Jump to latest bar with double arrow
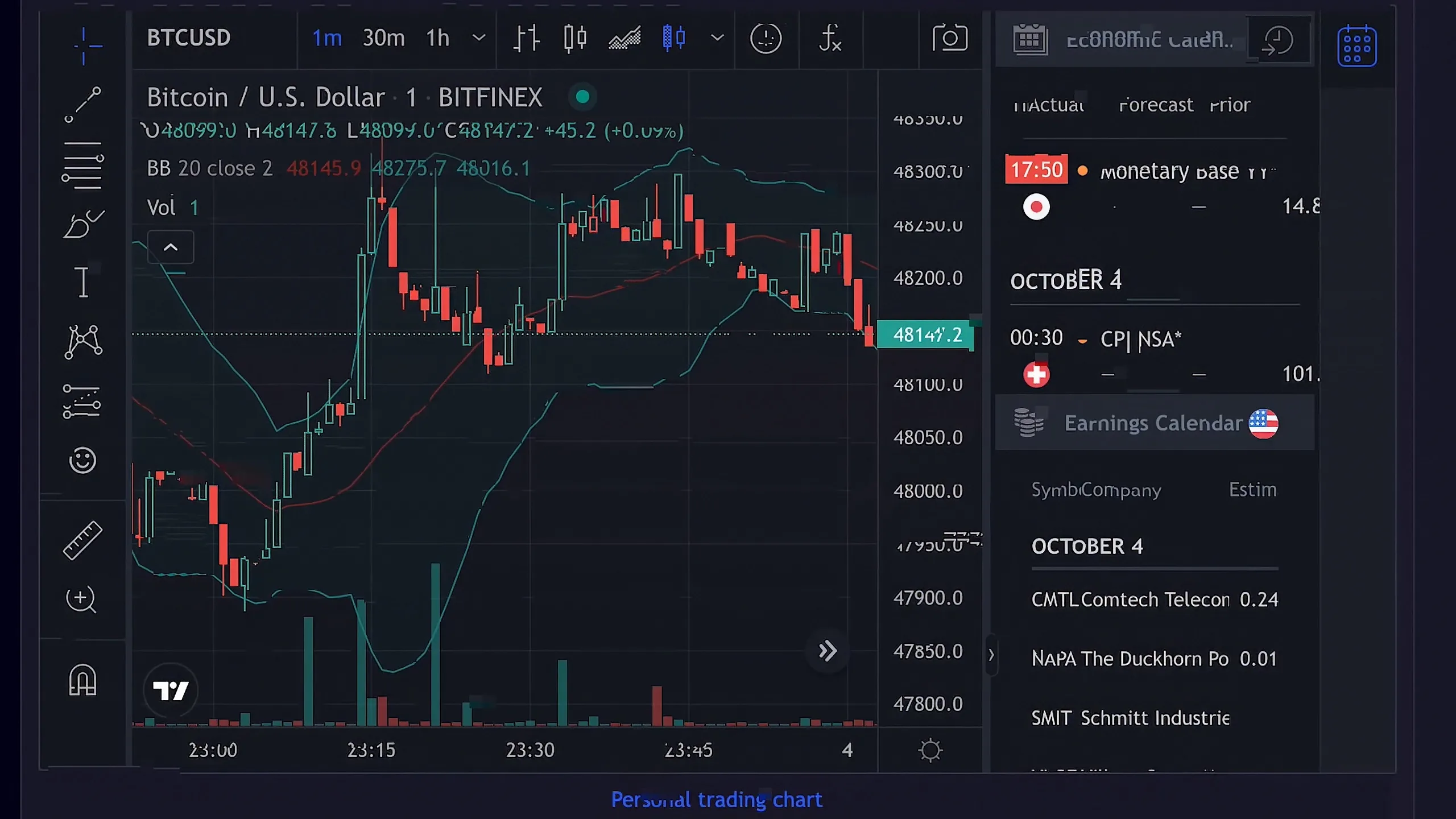Screen dimensions: 1456x819 [x=828, y=651]
